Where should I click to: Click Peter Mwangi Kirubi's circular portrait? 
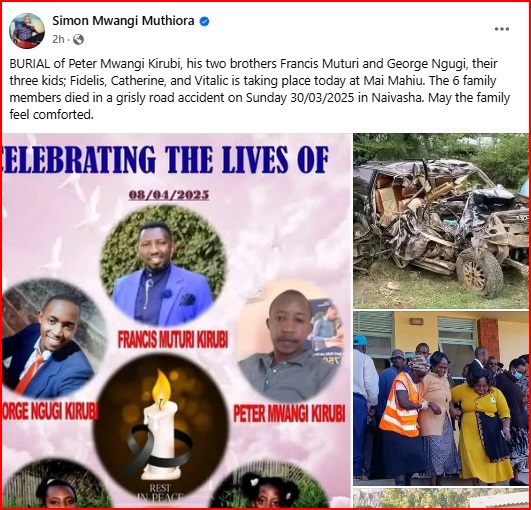pos(289,342)
